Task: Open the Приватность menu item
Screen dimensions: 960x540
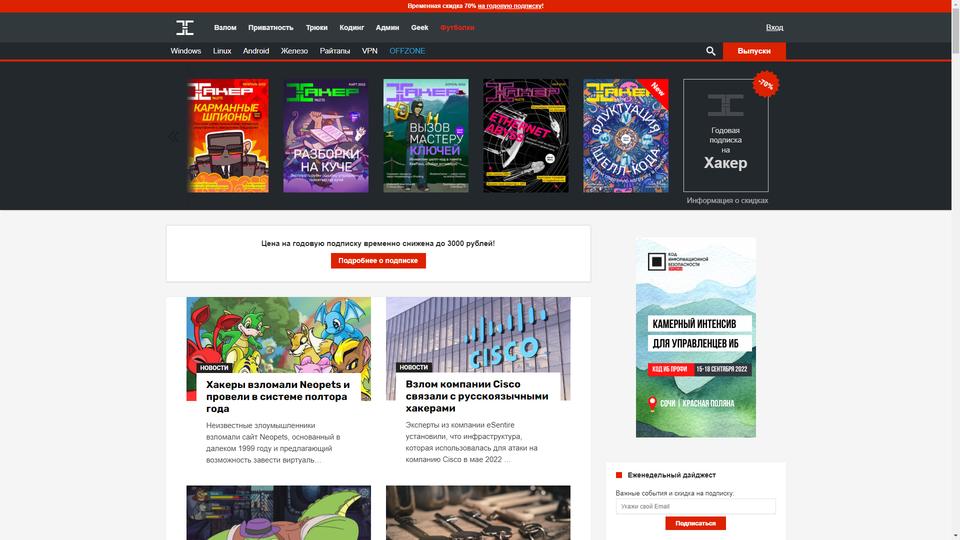Action: tap(271, 28)
